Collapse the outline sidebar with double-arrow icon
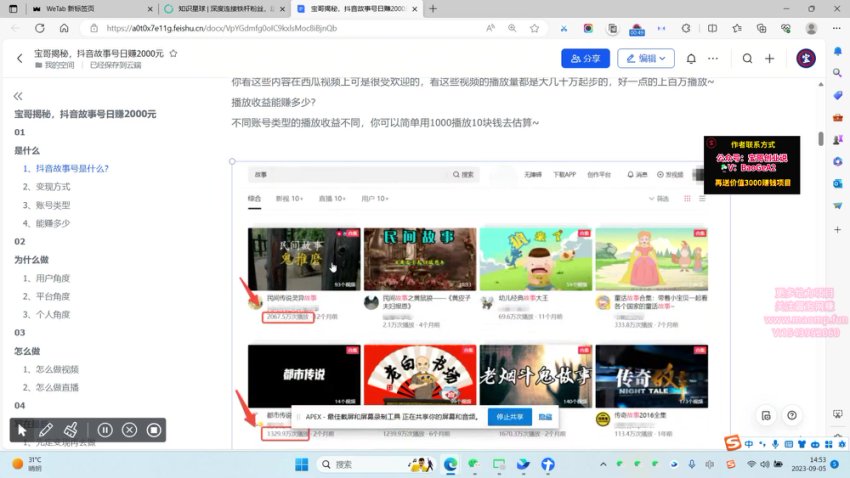The width and height of the screenshot is (850, 478). click(x=18, y=96)
